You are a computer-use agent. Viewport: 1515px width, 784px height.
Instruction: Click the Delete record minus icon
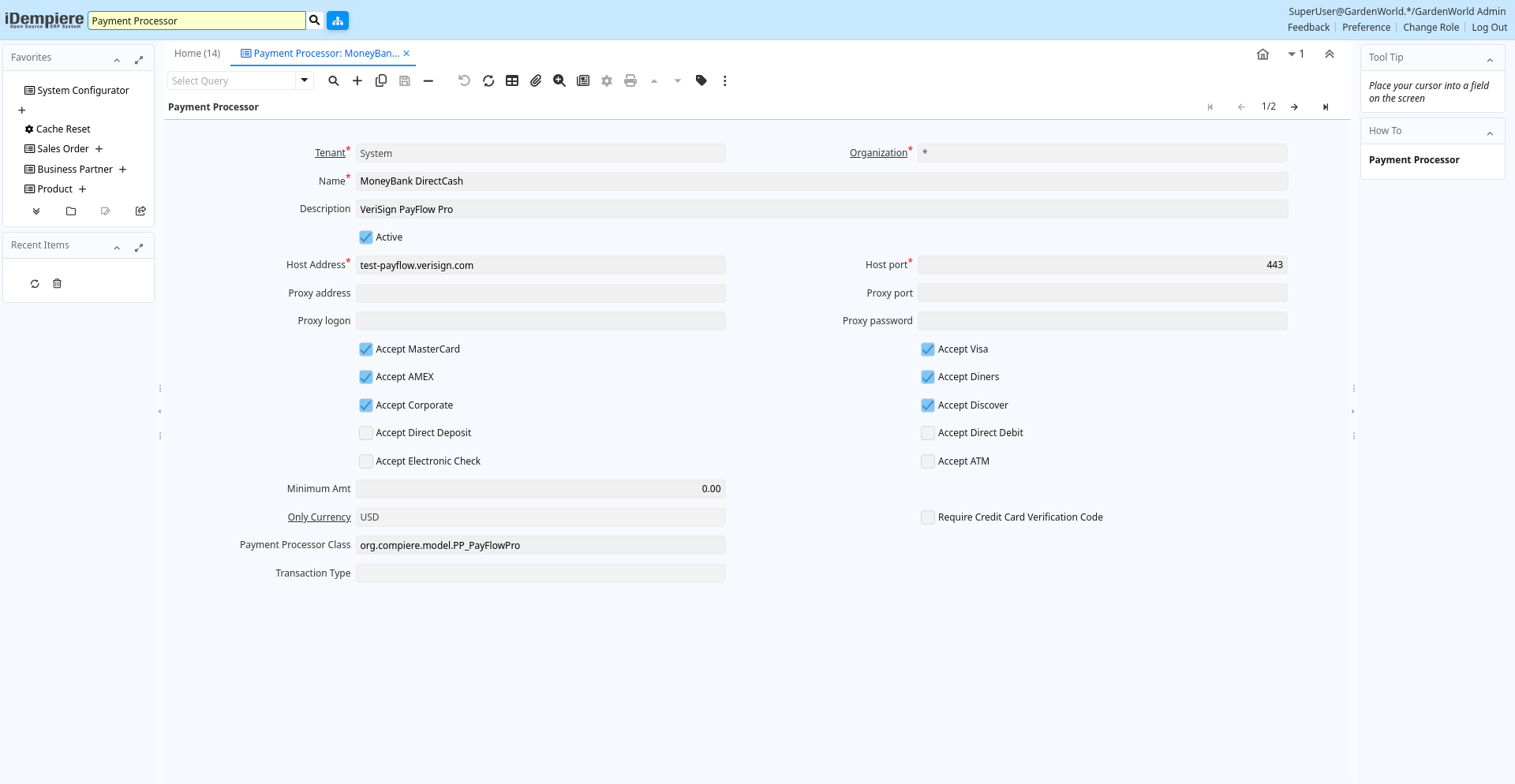coord(428,80)
